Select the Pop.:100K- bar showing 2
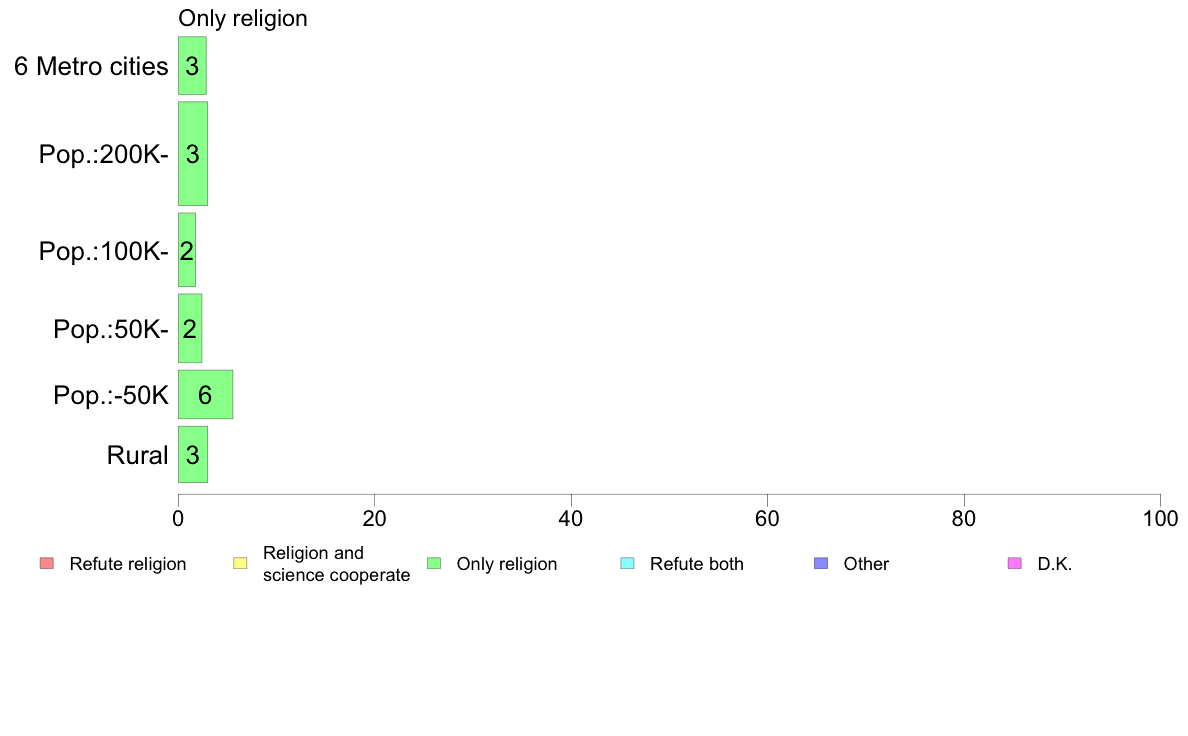The image size is (1188, 736). click(x=187, y=250)
